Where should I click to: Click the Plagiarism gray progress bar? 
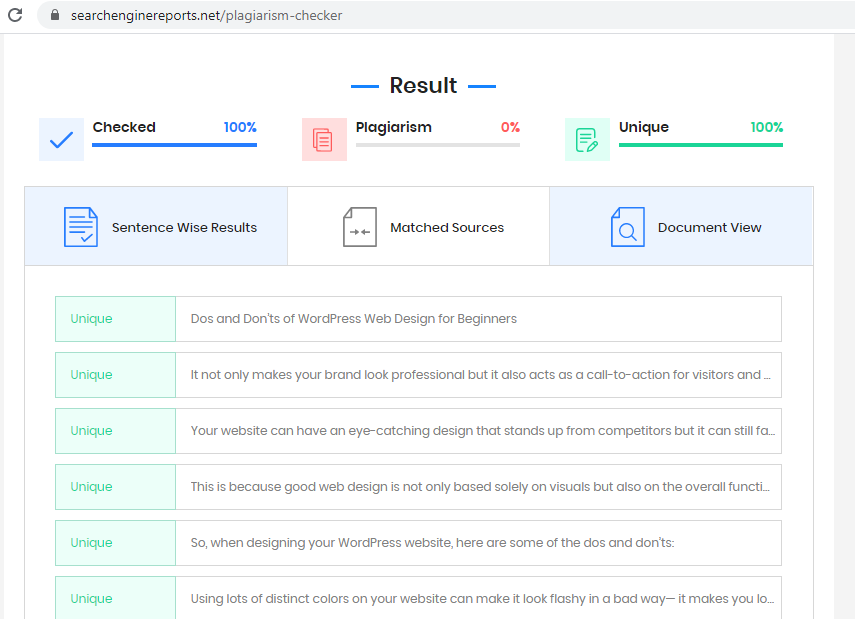(x=438, y=145)
